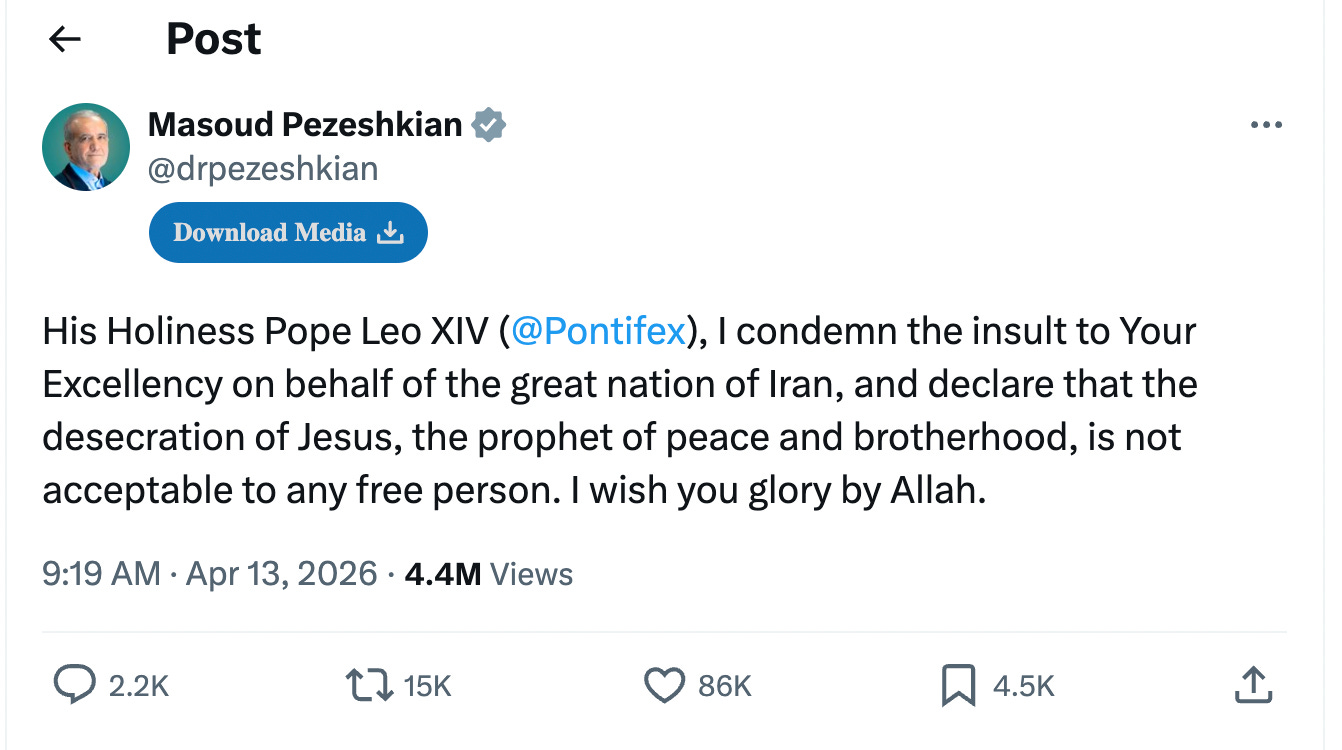Click the @drpezeshkian handle
This screenshot has height=750, width=1342.
click(263, 168)
